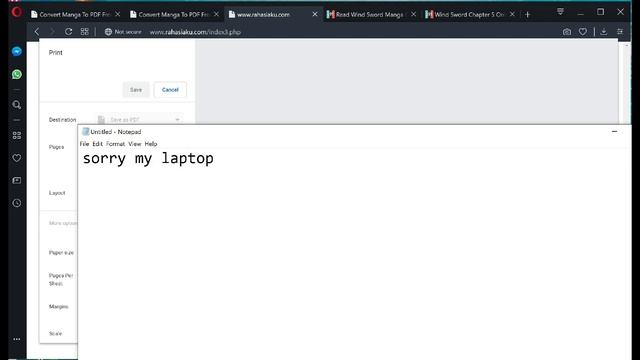Open Notepad View menu
This screenshot has width=640, height=360.
coord(135,144)
